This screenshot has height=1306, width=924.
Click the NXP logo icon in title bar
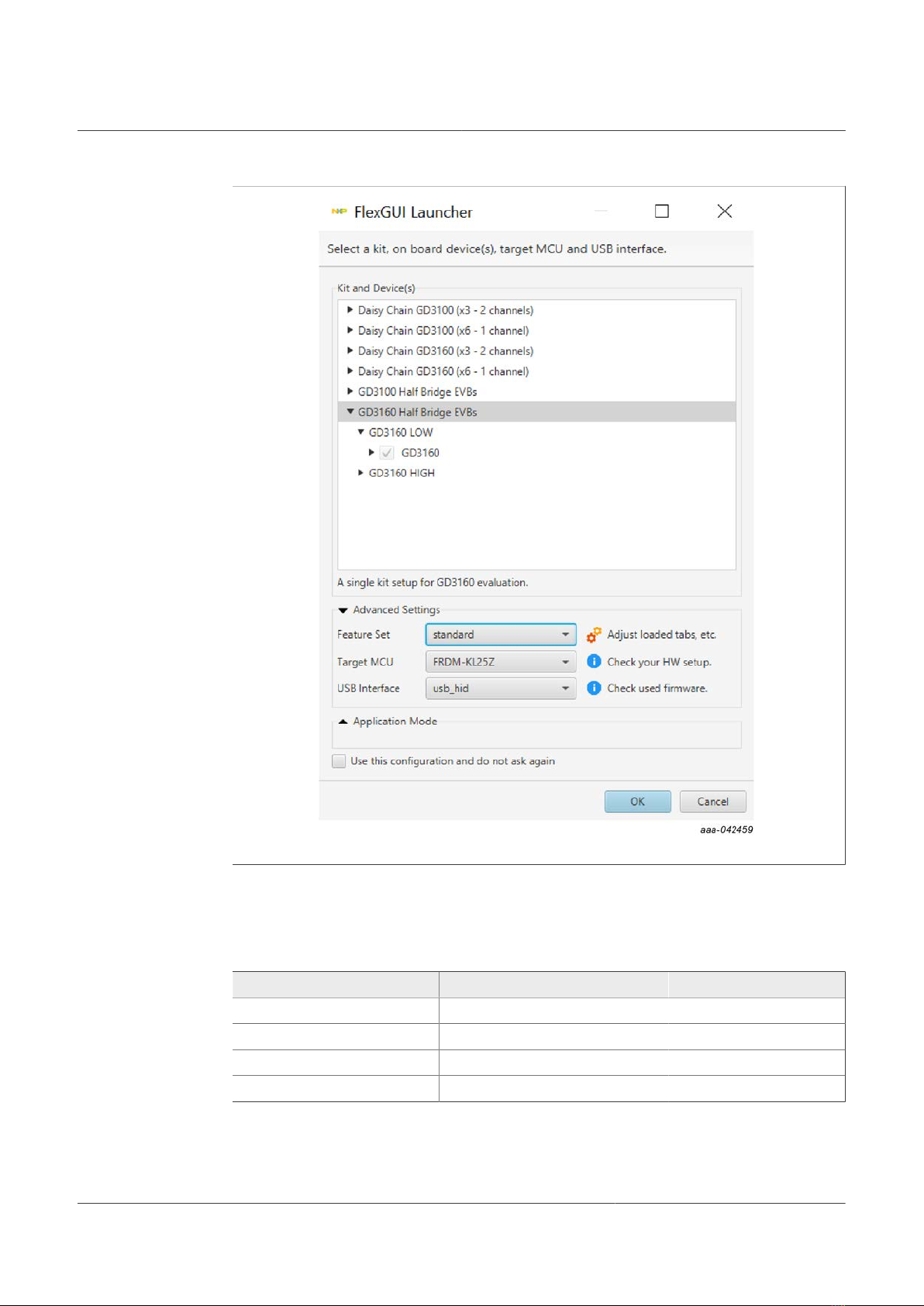(x=339, y=212)
